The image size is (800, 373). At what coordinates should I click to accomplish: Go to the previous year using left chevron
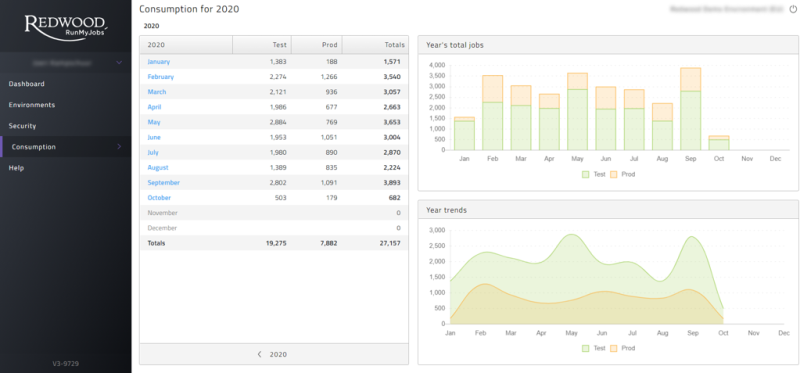(259, 354)
